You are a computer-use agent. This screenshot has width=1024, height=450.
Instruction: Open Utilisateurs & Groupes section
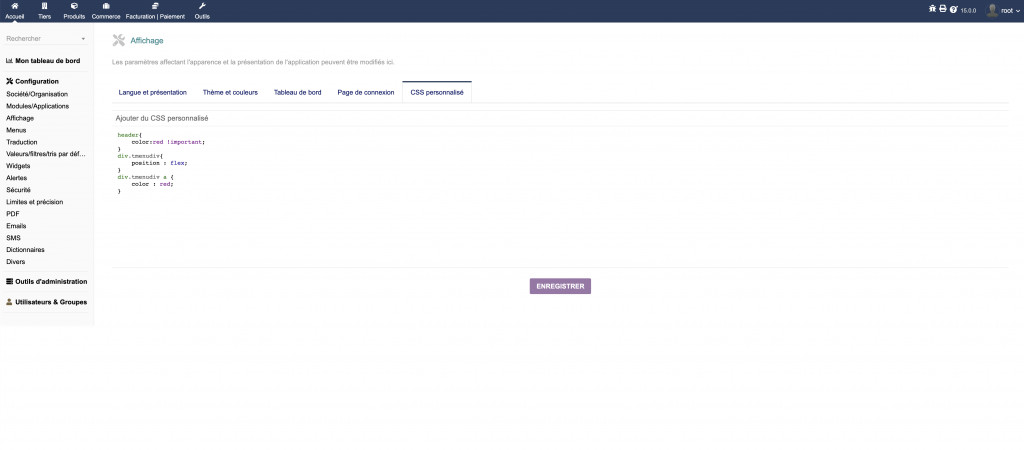(x=51, y=302)
